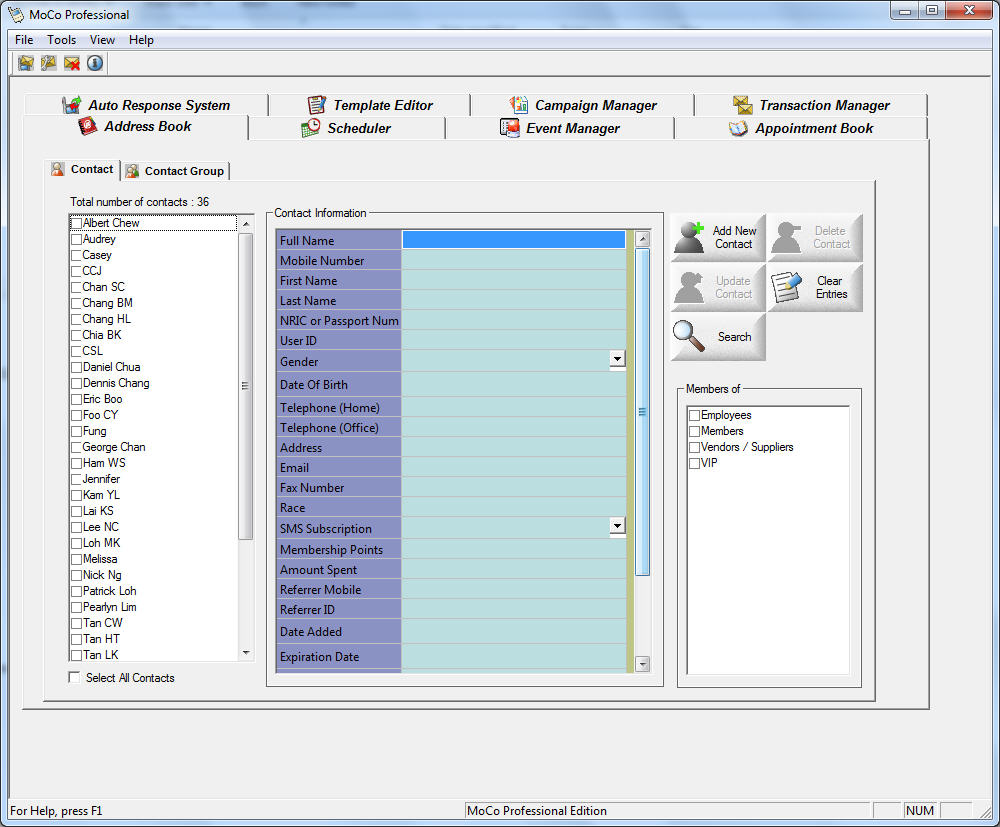This screenshot has height=827, width=1000.
Task: Click the Add New Contact person icon
Action: [x=690, y=237]
